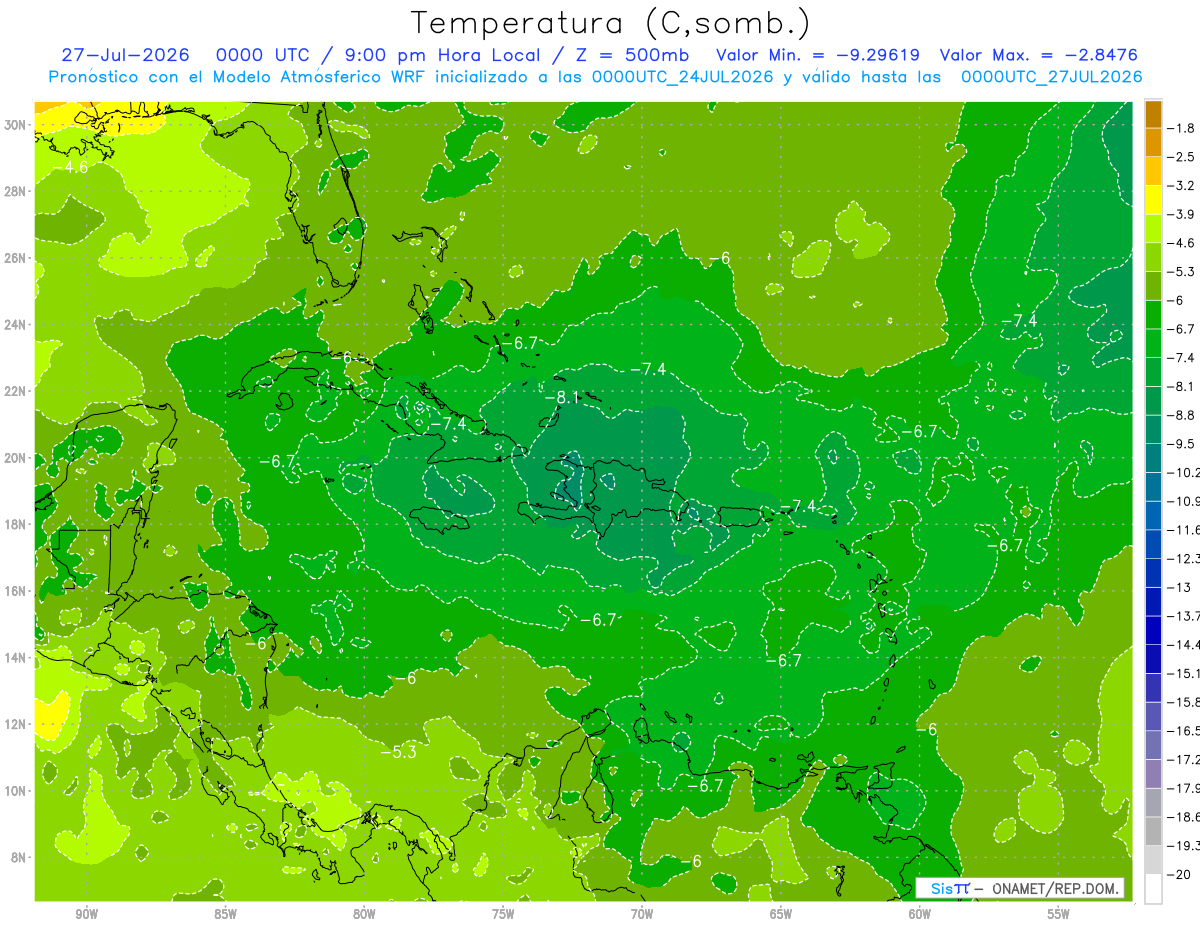Click the -16.5 colorbar tick label
The height and width of the screenshot is (927, 1200).
[x=1183, y=731]
